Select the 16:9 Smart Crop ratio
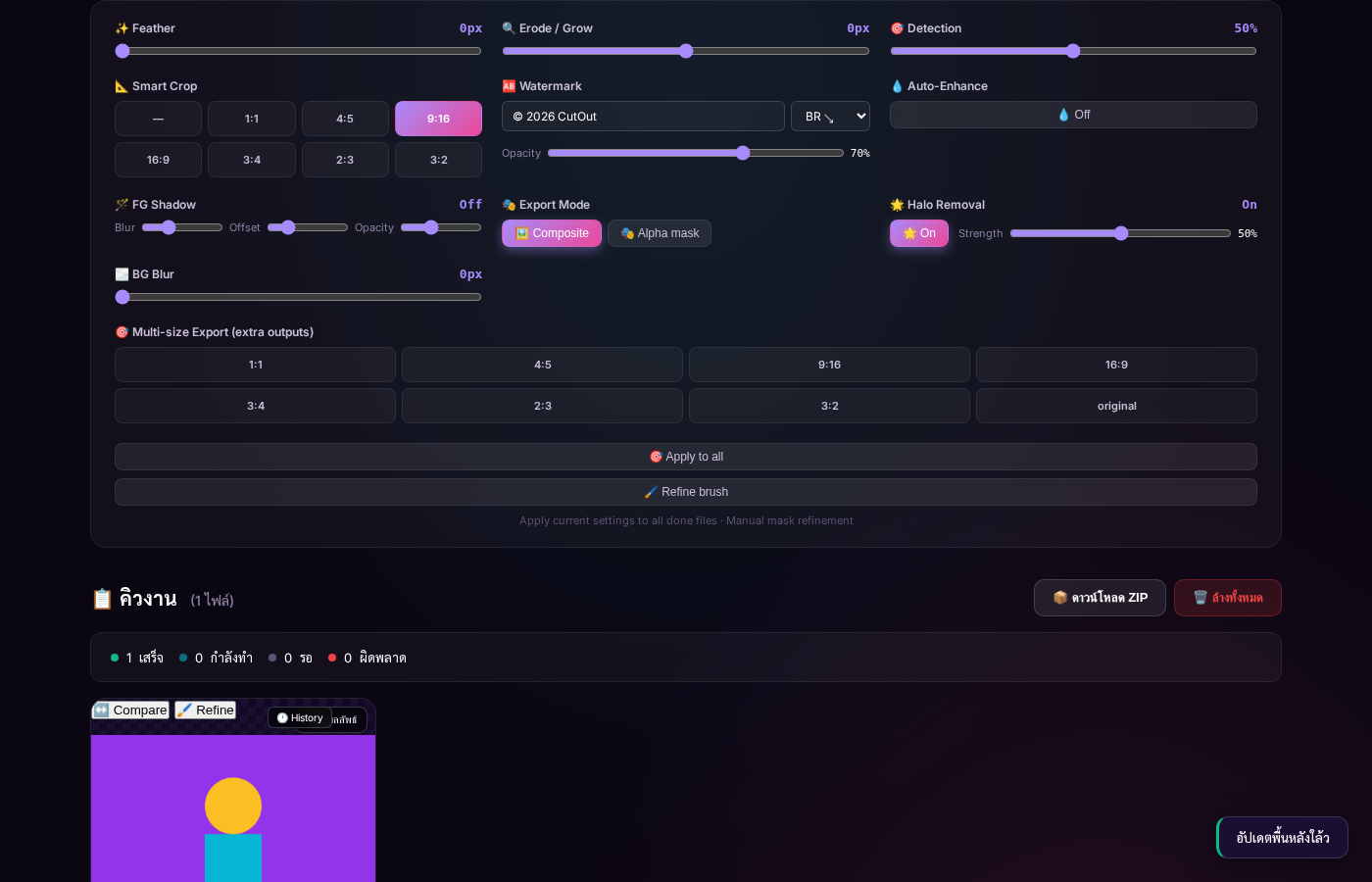1372x882 pixels. (x=158, y=160)
